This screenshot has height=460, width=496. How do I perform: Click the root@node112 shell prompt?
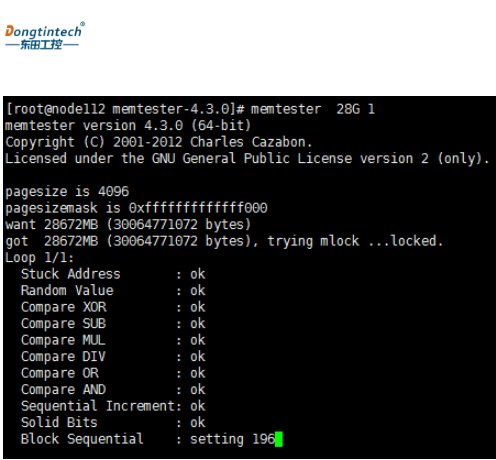(x=125, y=109)
